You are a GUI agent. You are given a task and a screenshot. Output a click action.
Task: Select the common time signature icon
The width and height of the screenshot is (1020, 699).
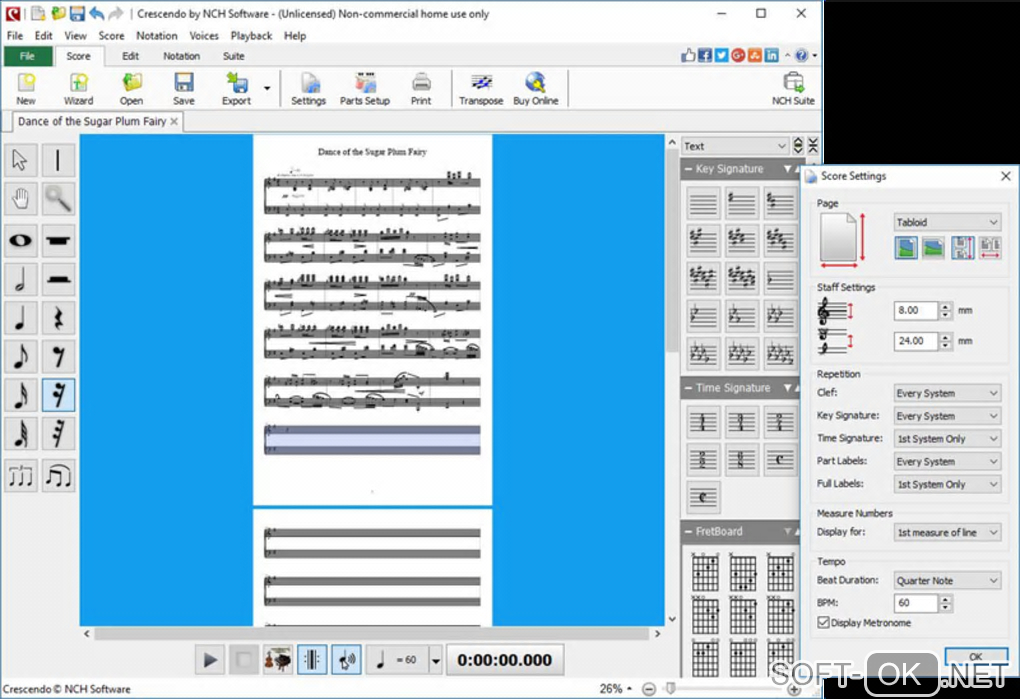coord(779,460)
